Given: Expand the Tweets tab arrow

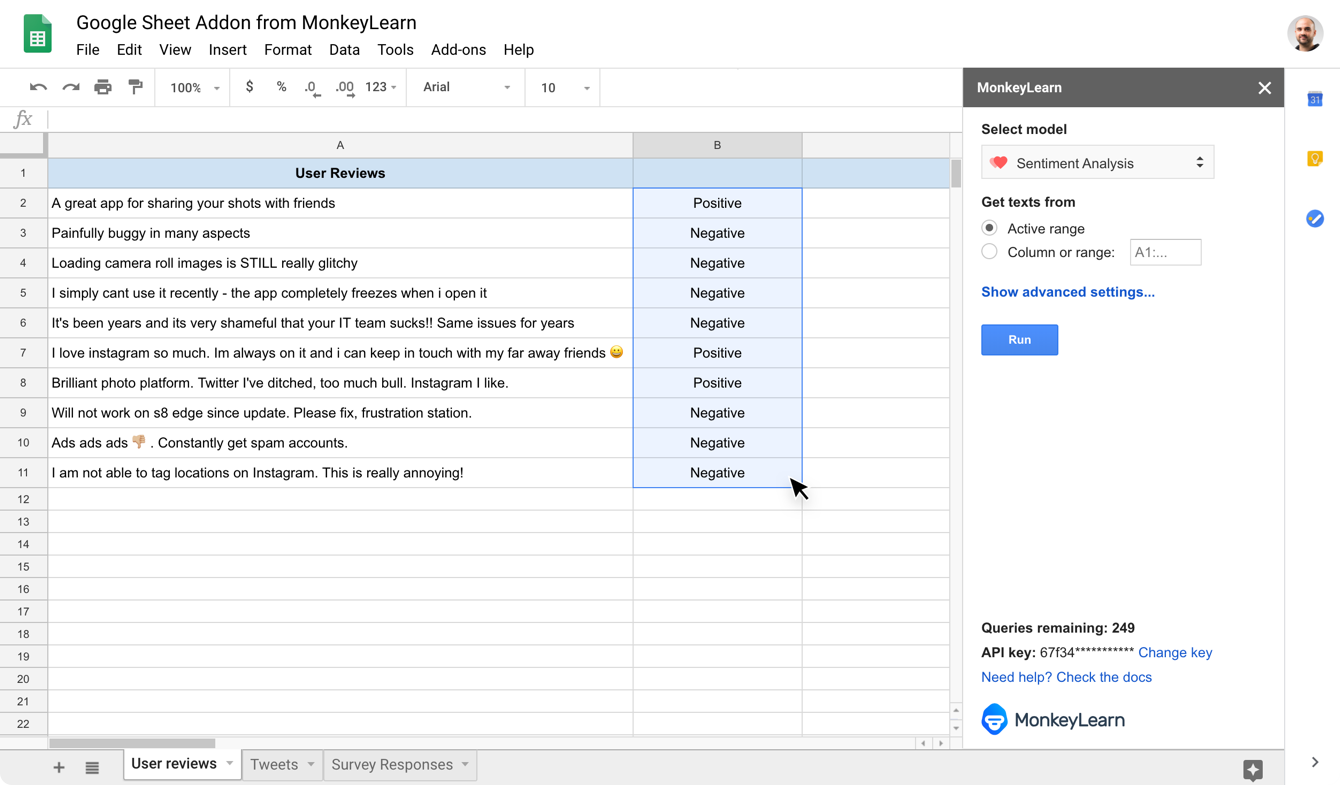Looking at the screenshot, I should pyautogui.click(x=311, y=765).
